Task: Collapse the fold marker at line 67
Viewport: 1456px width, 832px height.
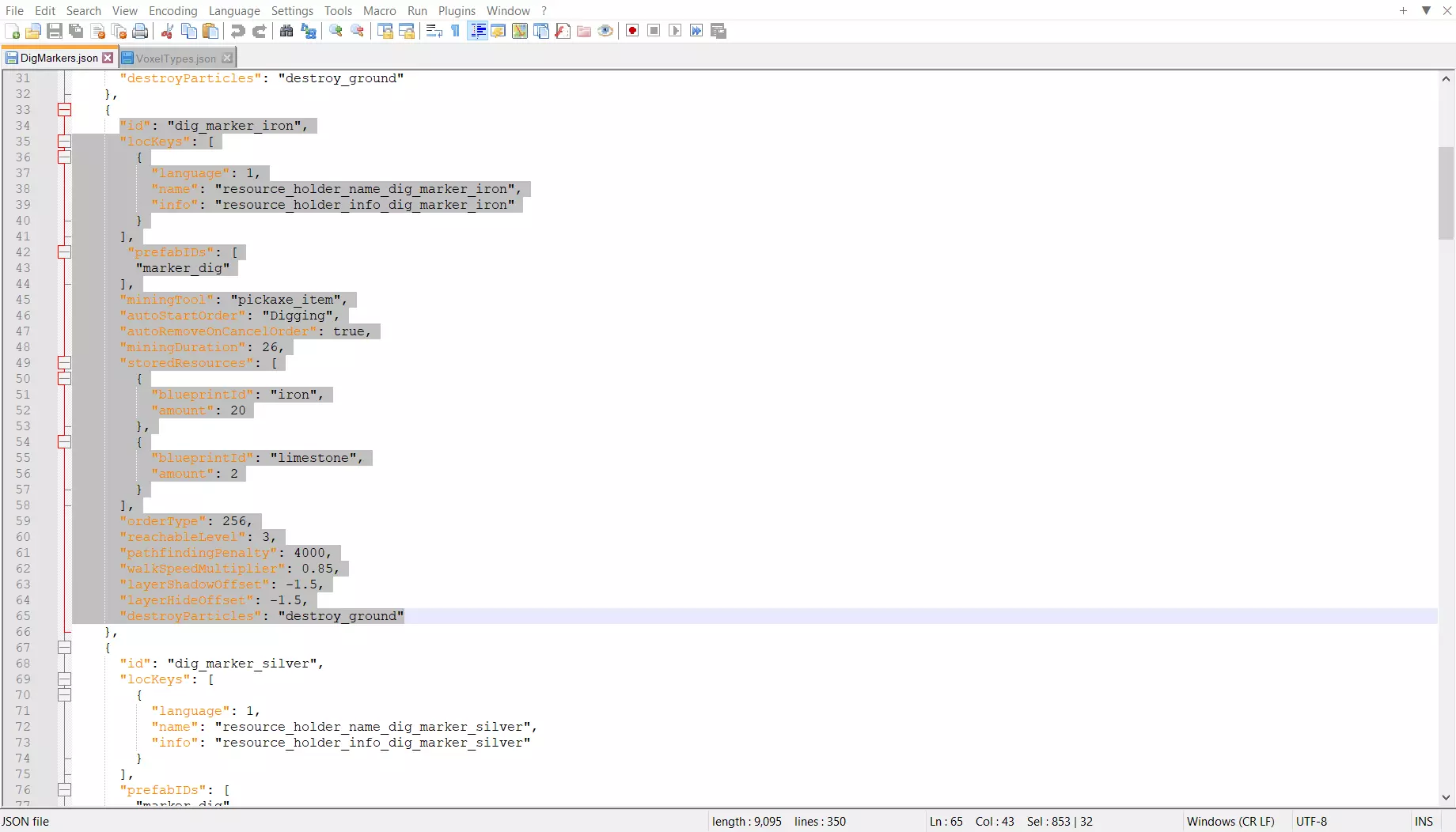Action: (x=64, y=648)
